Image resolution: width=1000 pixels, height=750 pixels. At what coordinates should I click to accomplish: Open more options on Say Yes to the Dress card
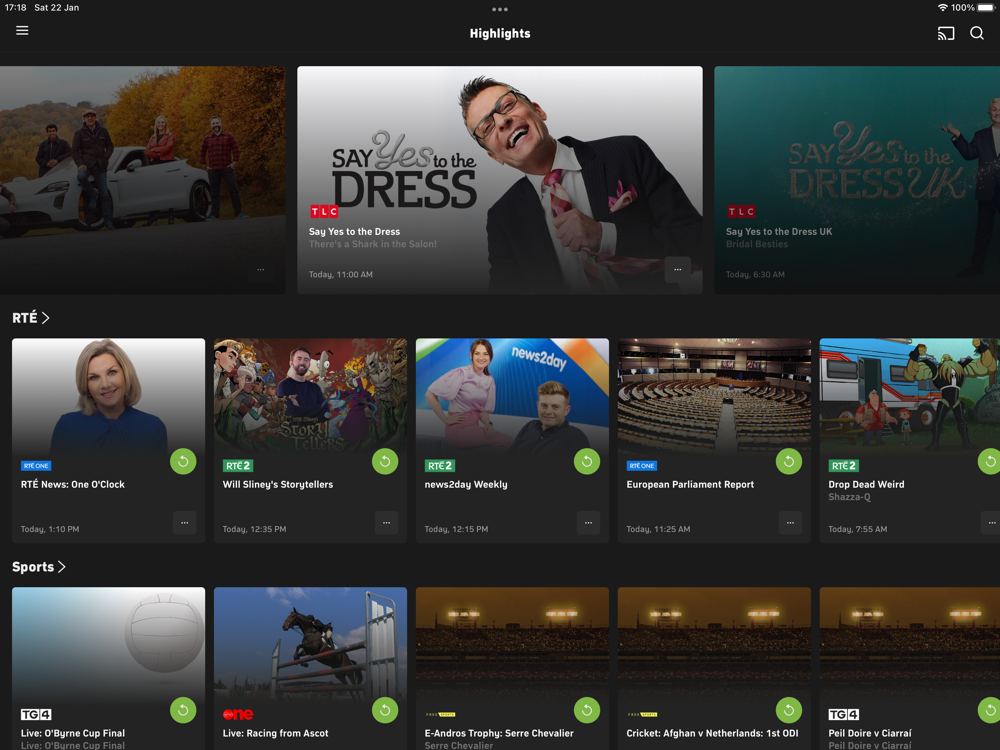(677, 269)
